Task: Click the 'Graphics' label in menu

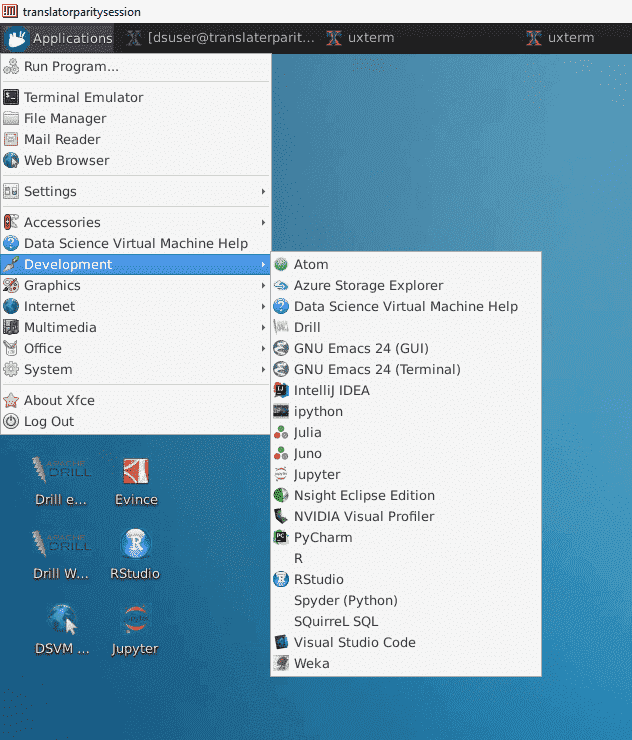Action: point(52,286)
